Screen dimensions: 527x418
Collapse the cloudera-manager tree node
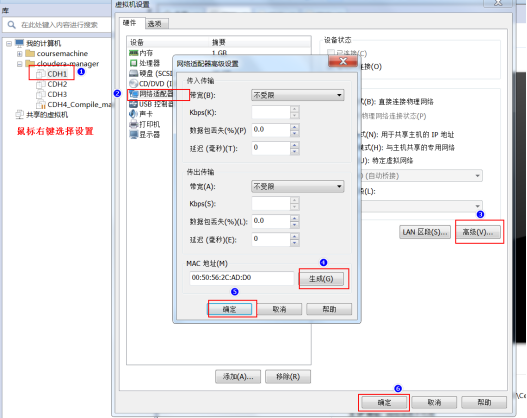tap(19, 64)
